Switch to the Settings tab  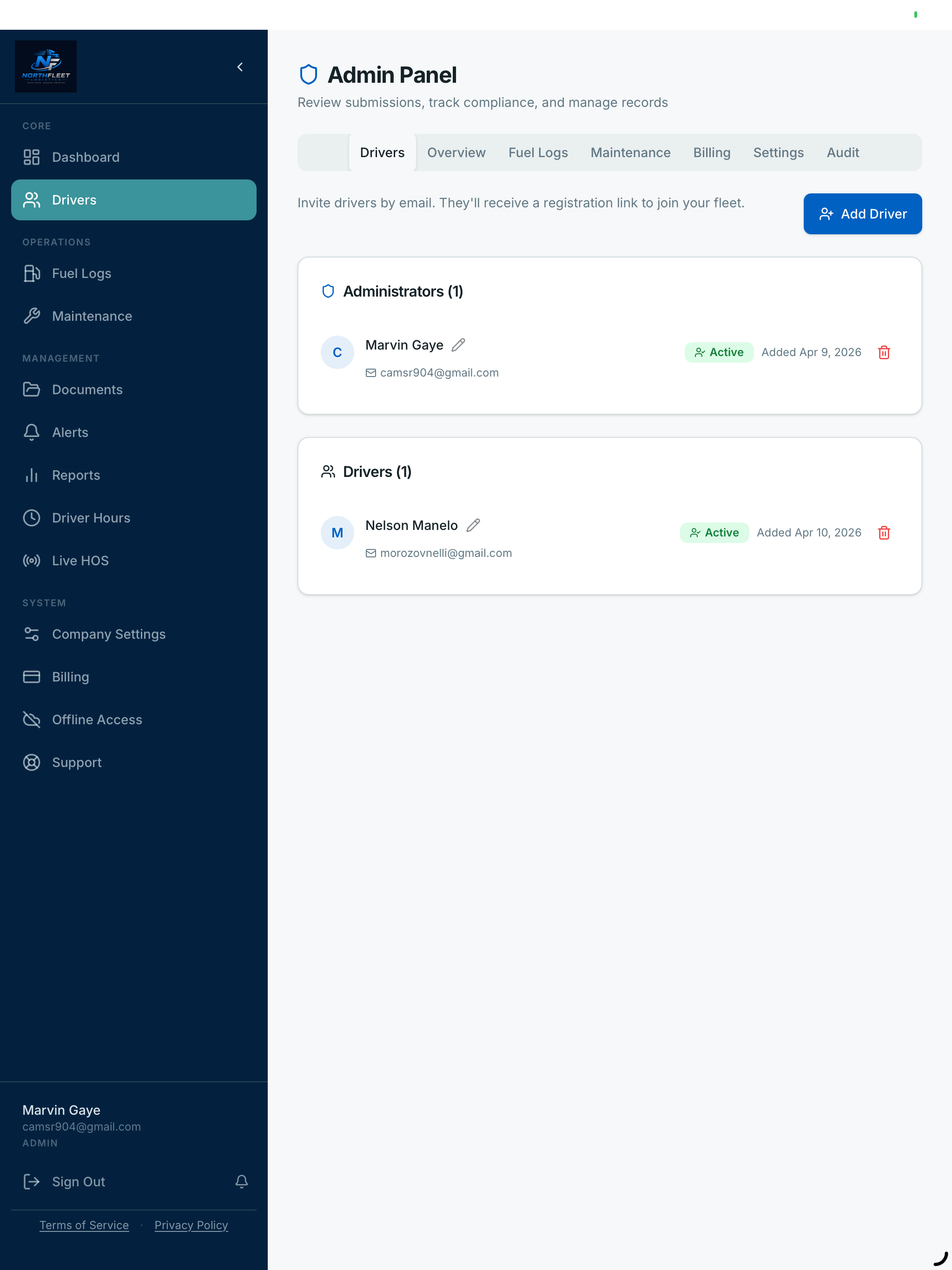coord(779,153)
